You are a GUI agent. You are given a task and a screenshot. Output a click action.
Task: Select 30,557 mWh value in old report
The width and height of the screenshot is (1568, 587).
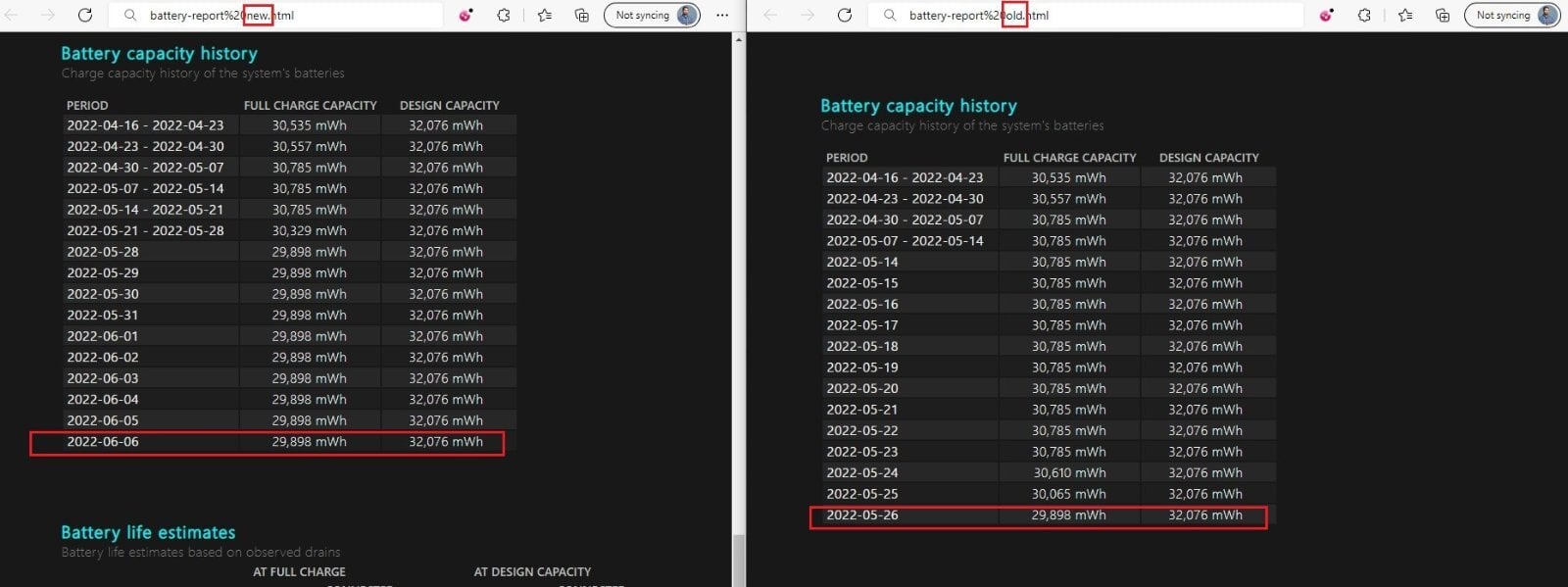(x=1068, y=199)
